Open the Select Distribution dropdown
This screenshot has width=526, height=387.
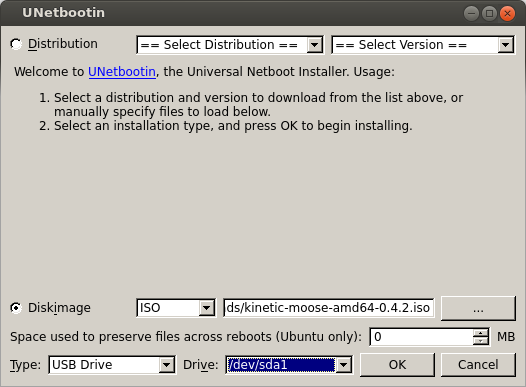230,45
